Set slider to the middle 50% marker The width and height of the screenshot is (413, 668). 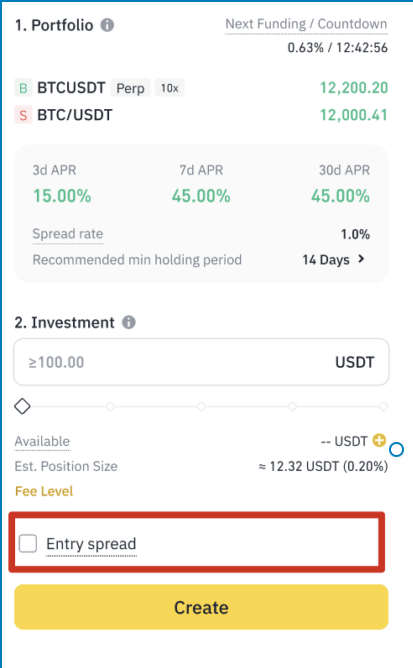201,406
